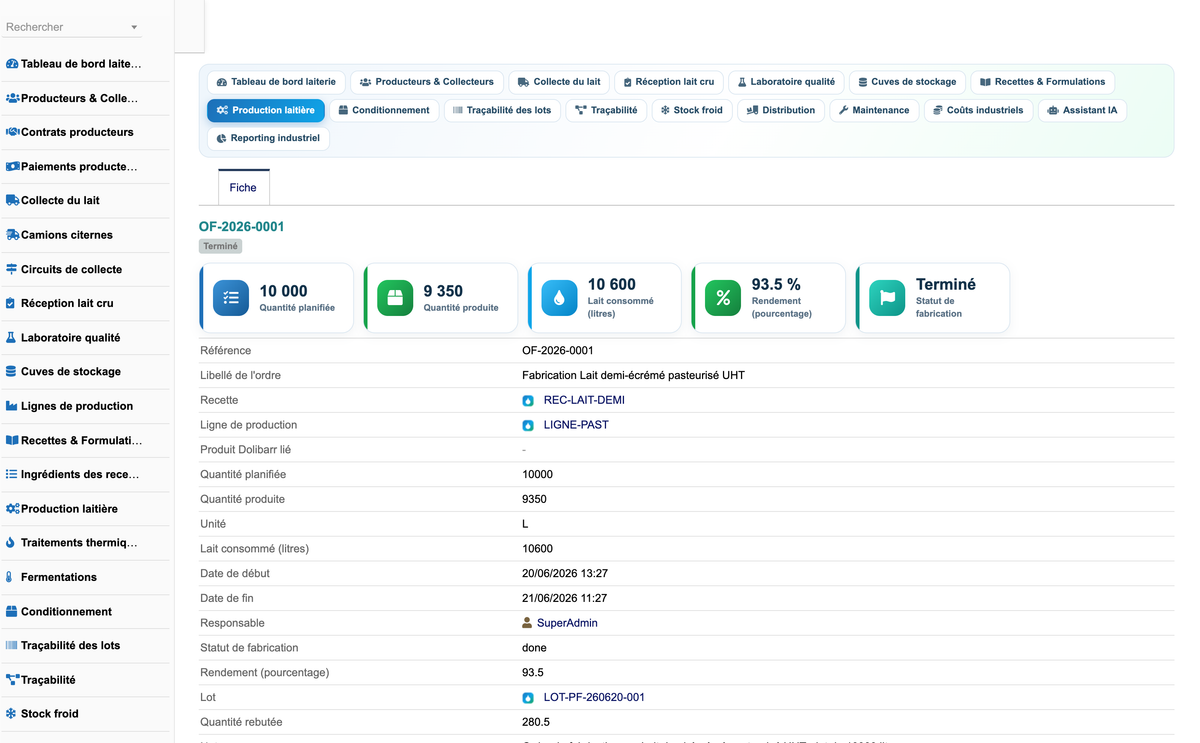Image resolution: width=1200 pixels, height=743 pixels.
Task: Click the Quantité produite box card icon
Action: pos(395,298)
